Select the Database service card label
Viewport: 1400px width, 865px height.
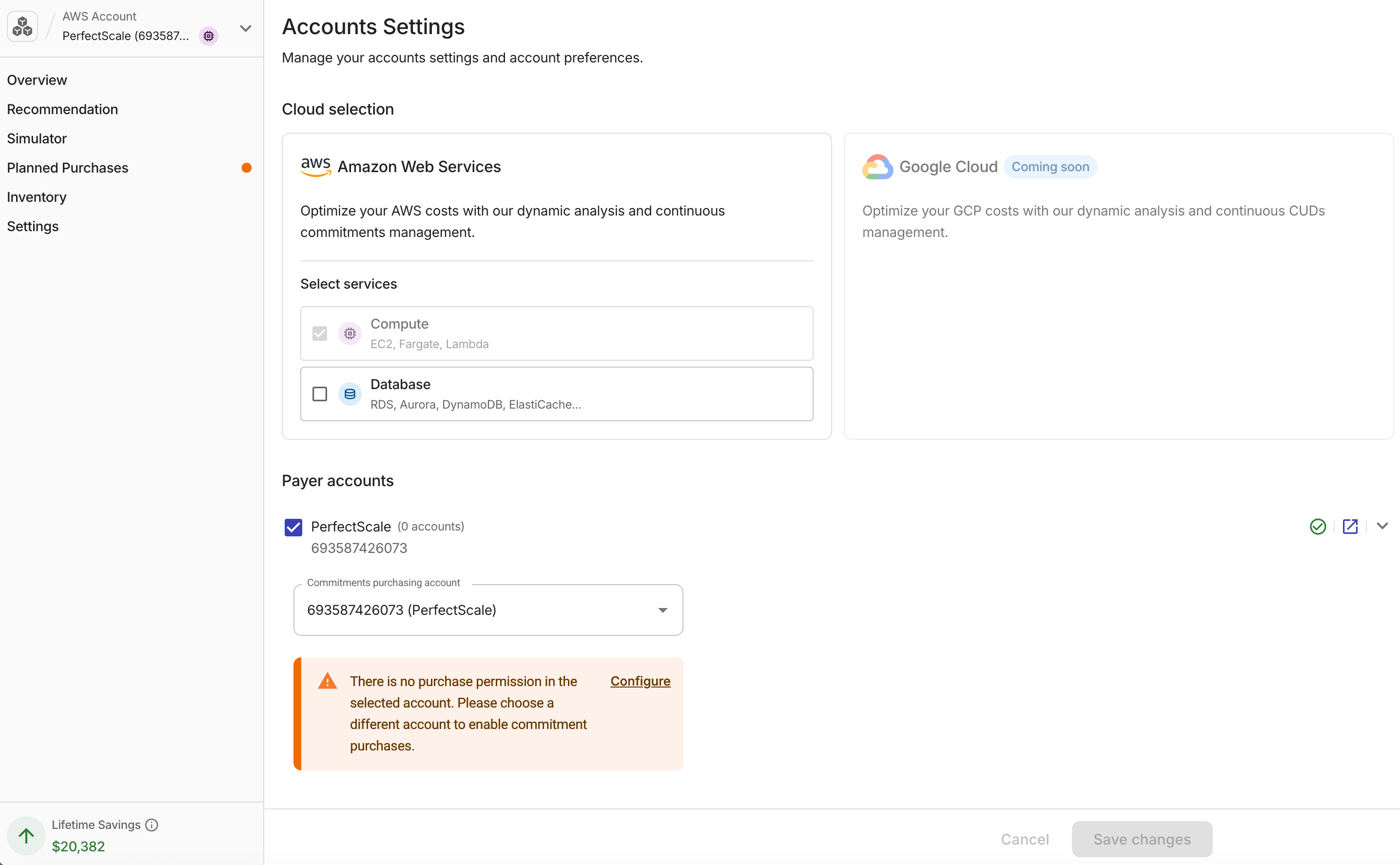click(x=400, y=384)
